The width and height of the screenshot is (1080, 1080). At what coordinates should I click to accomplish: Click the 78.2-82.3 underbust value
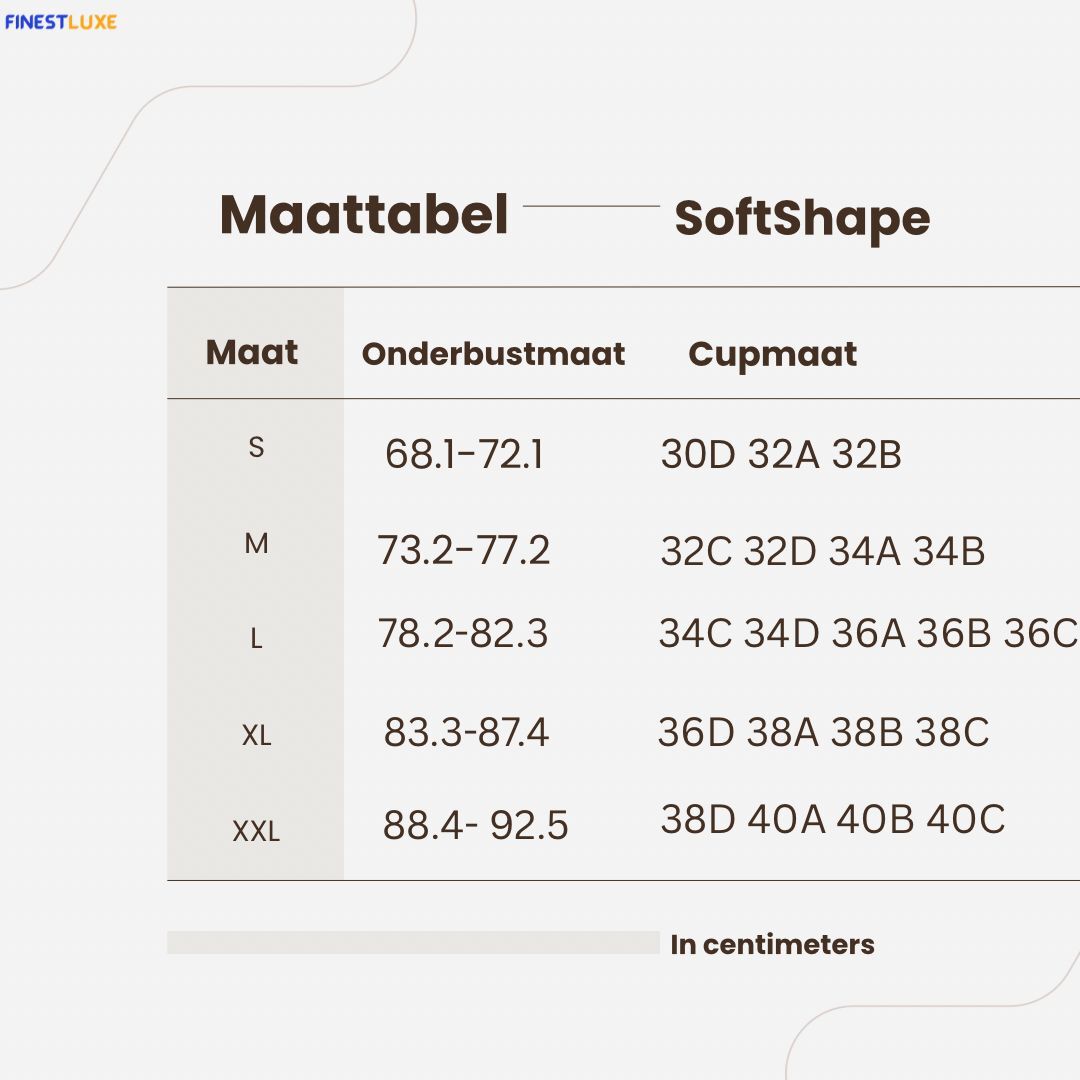click(x=463, y=634)
